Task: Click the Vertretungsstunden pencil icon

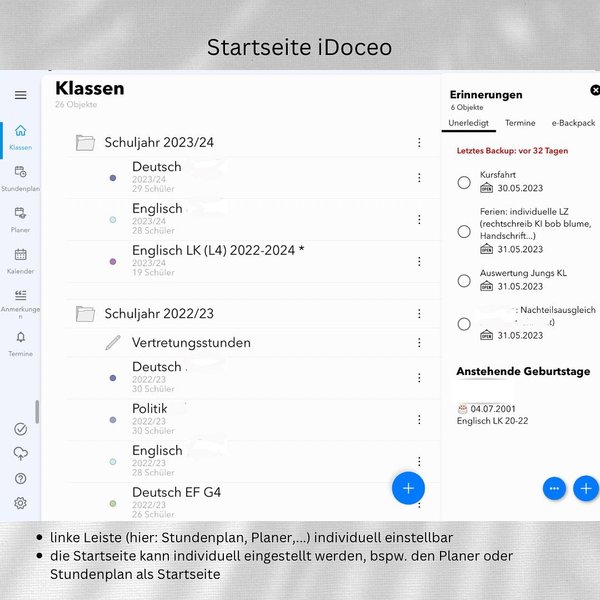Action: coord(113,342)
